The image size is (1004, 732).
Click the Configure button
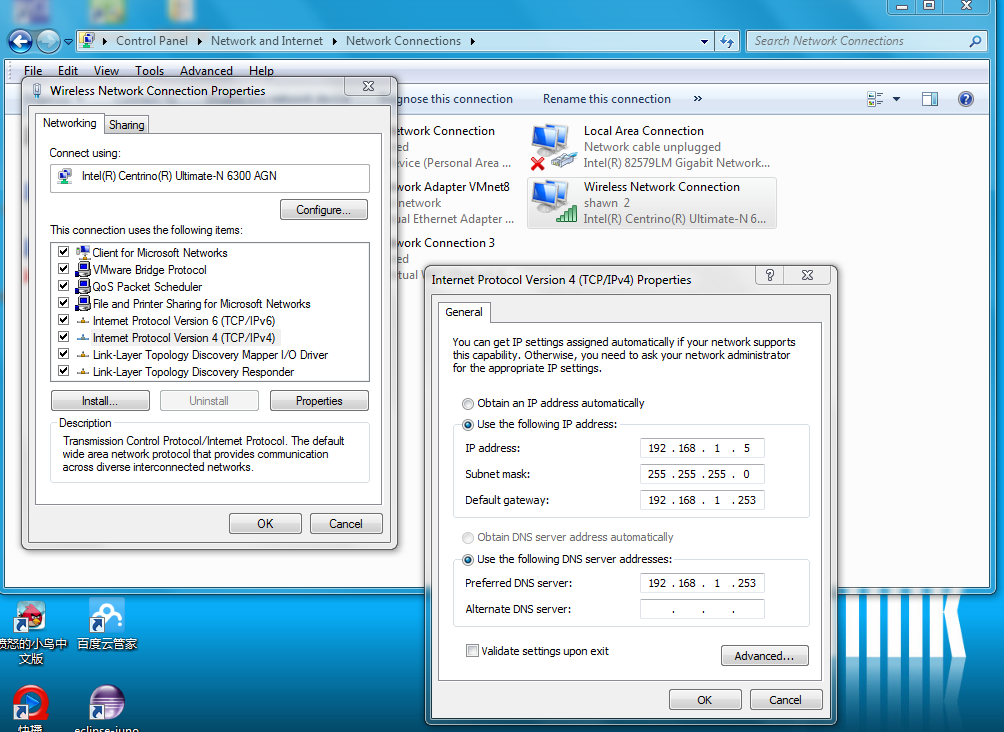[x=323, y=210]
